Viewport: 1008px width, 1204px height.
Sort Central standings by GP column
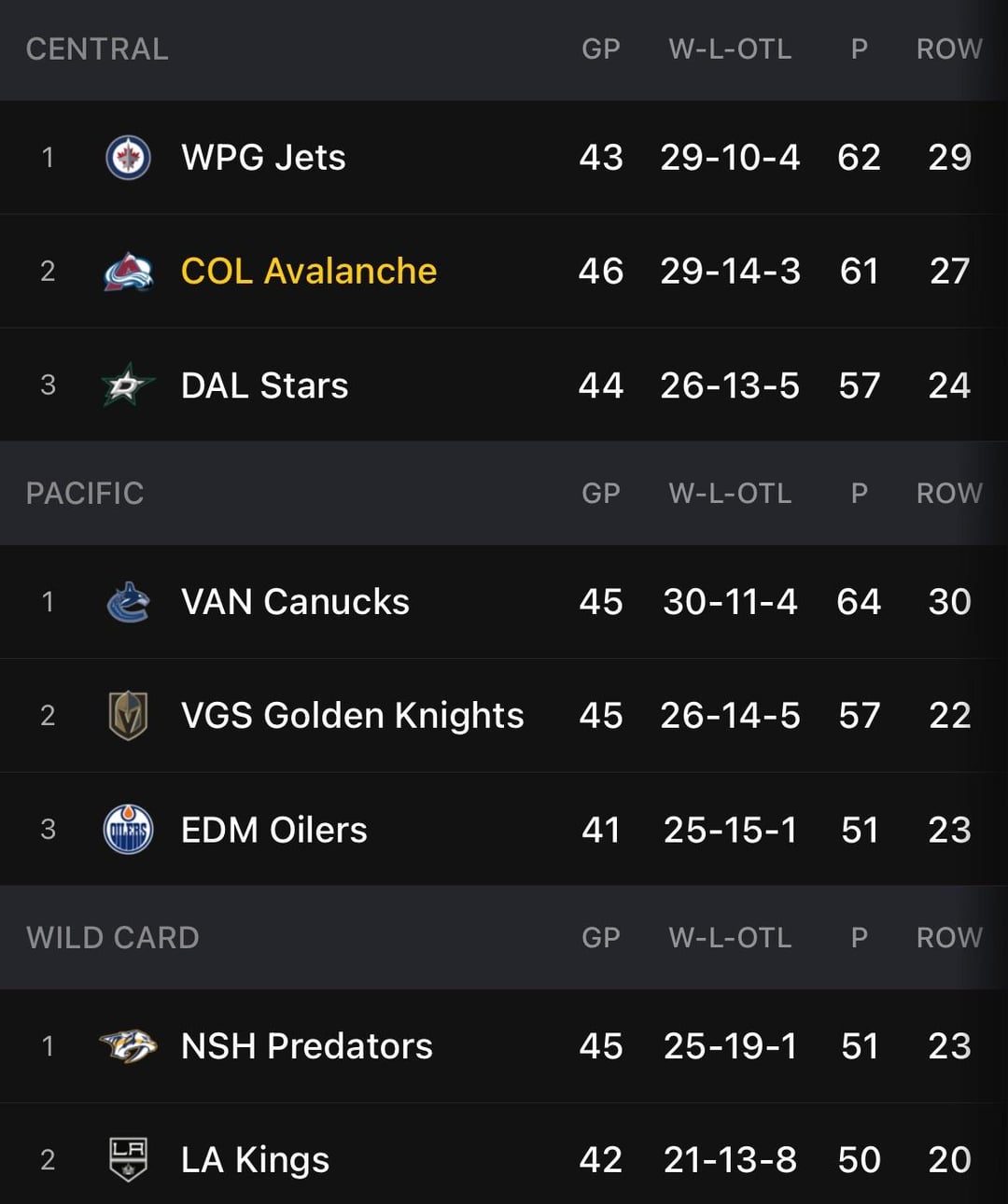click(x=600, y=49)
